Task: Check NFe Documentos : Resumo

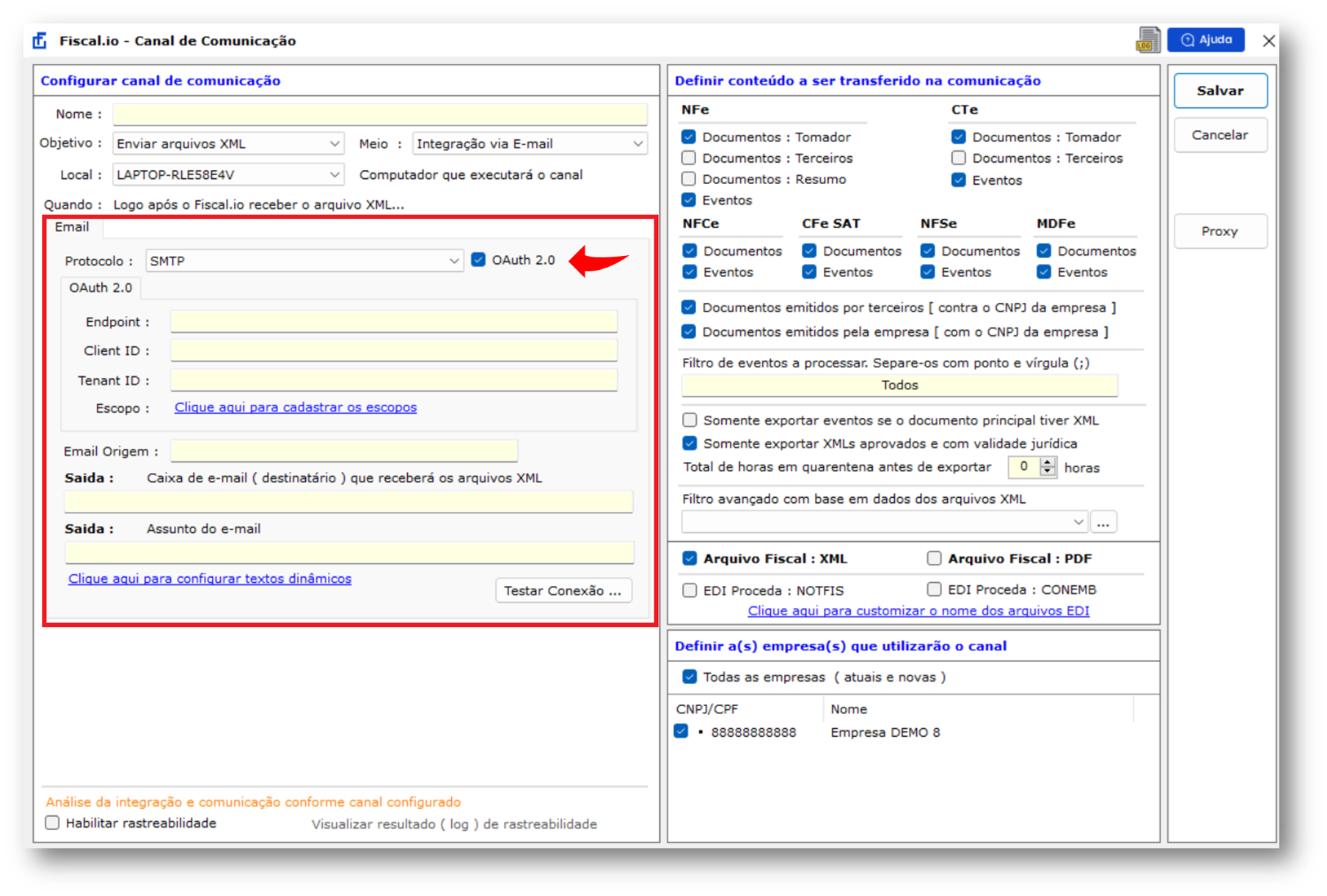Action: pos(689,179)
